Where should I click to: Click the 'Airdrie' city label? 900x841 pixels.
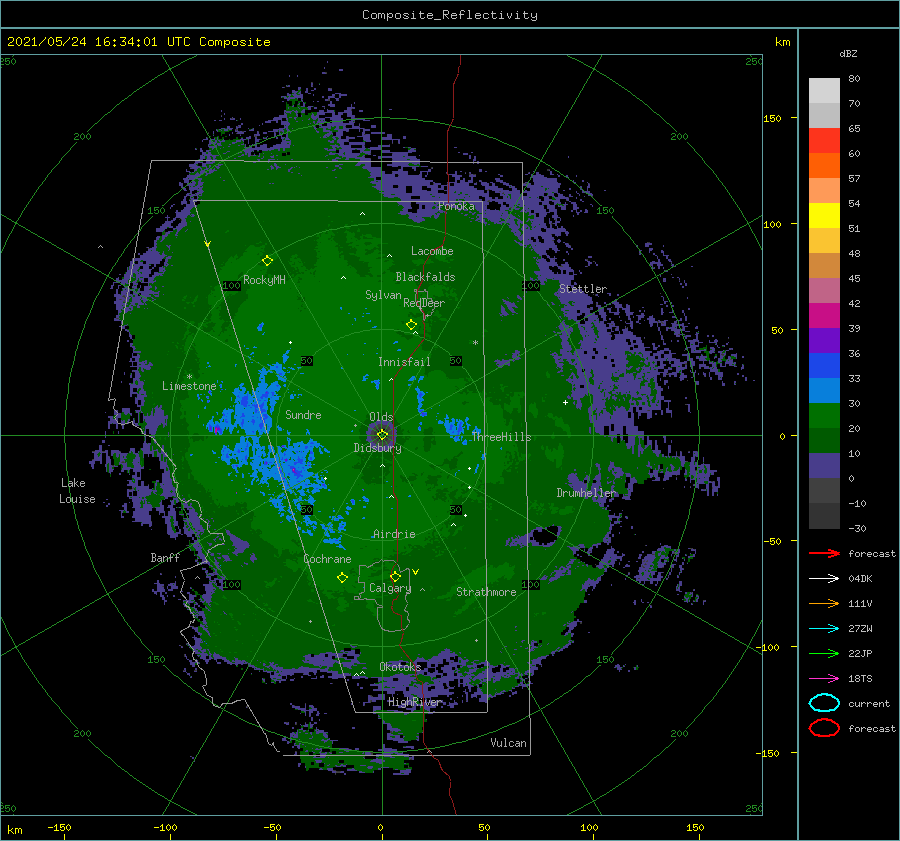(x=394, y=534)
